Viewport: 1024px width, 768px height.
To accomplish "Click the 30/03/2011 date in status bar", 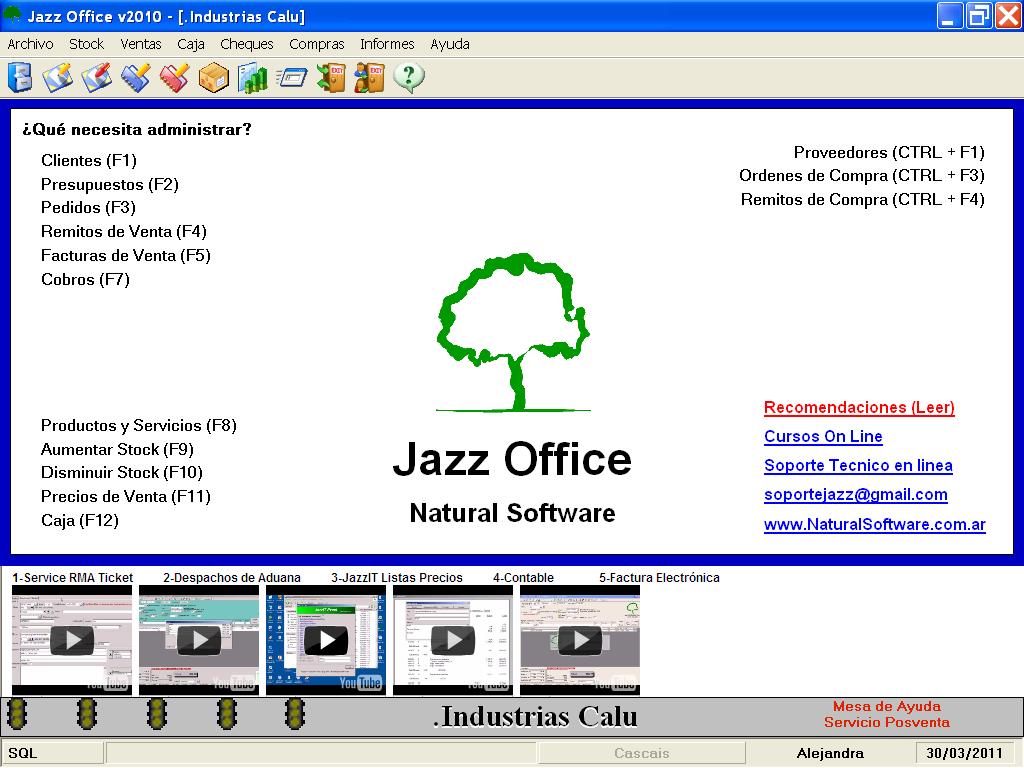I will tap(964, 753).
